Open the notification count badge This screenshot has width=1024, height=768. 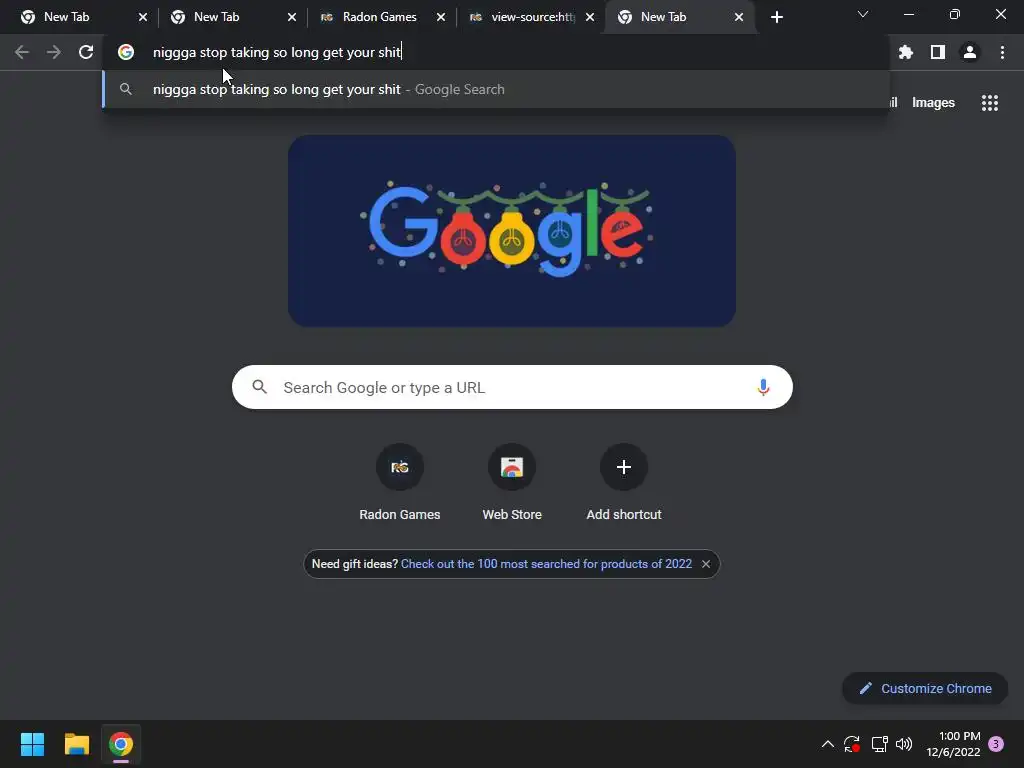click(x=996, y=744)
